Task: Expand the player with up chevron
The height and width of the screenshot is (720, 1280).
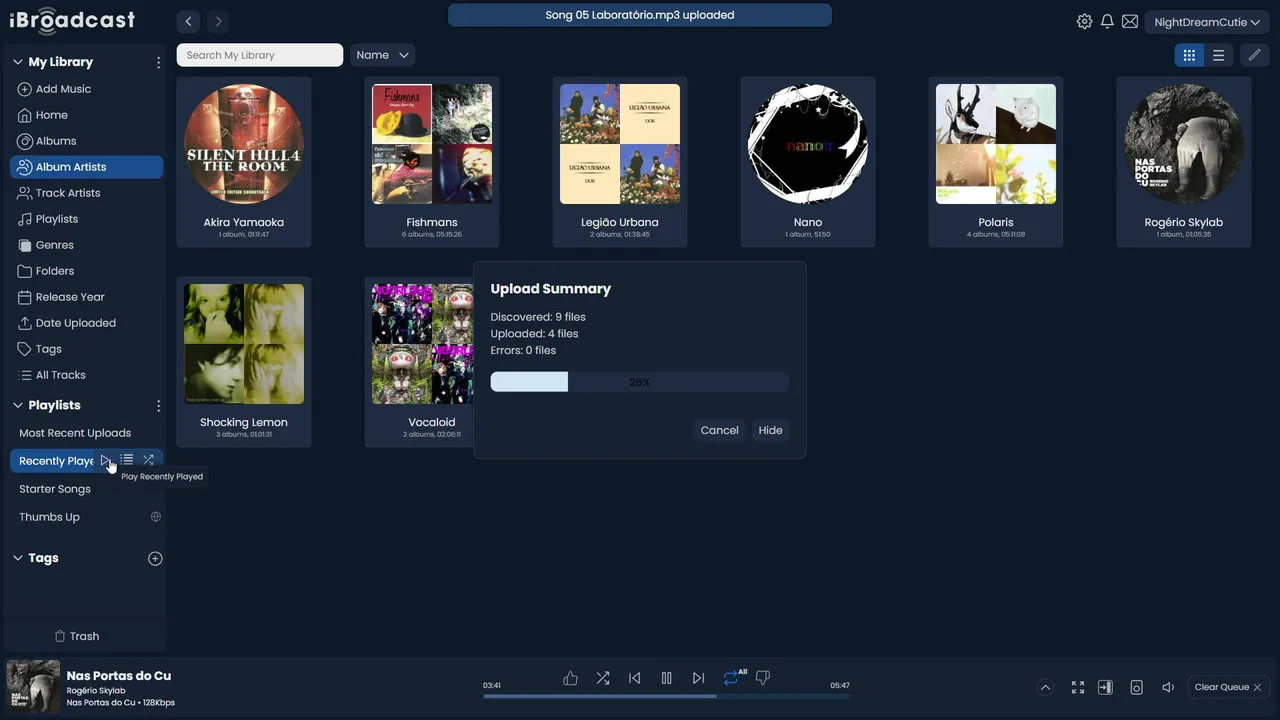Action: pyautogui.click(x=1045, y=687)
